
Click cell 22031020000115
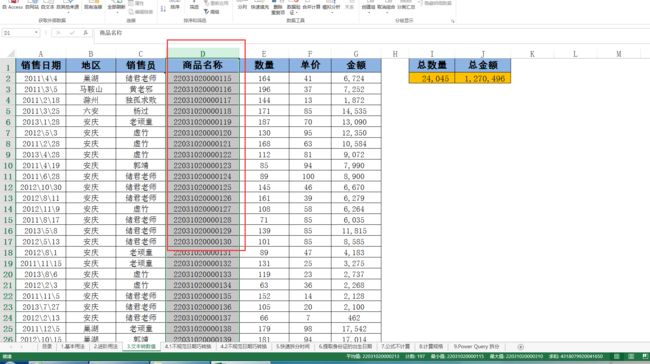point(203,78)
